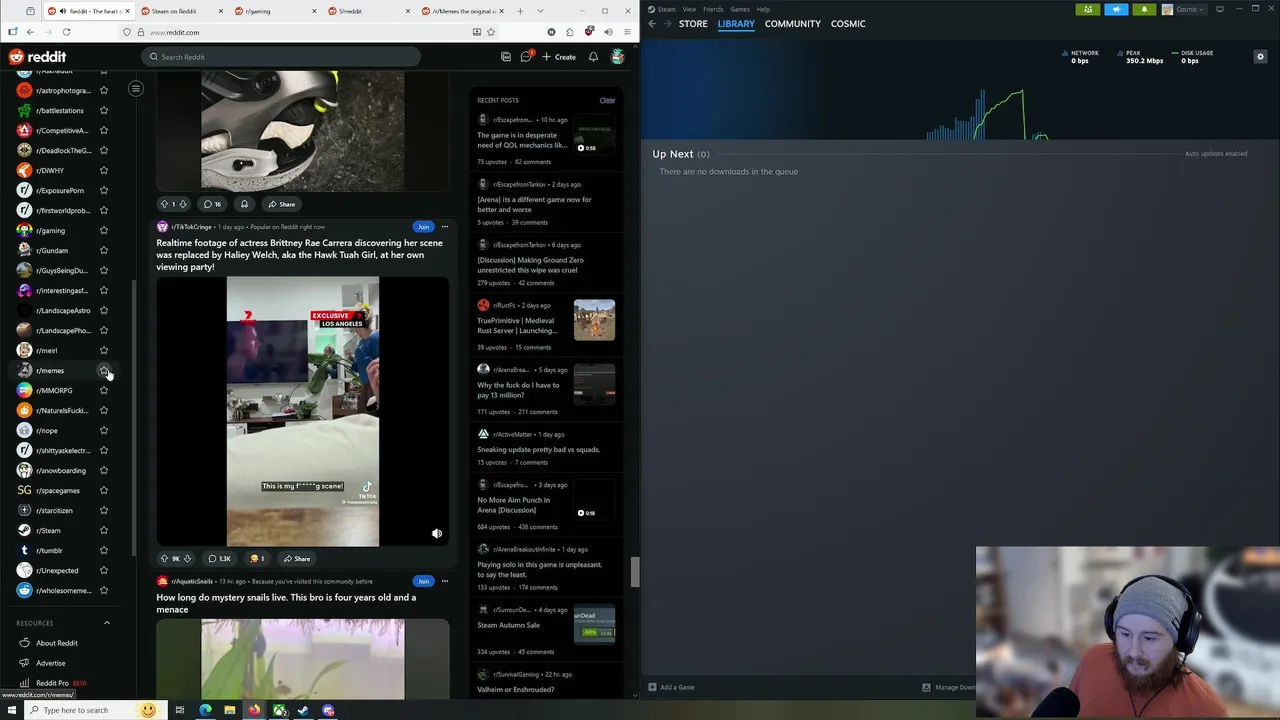Open Reddit chat messages icon

click(x=526, y=57)
